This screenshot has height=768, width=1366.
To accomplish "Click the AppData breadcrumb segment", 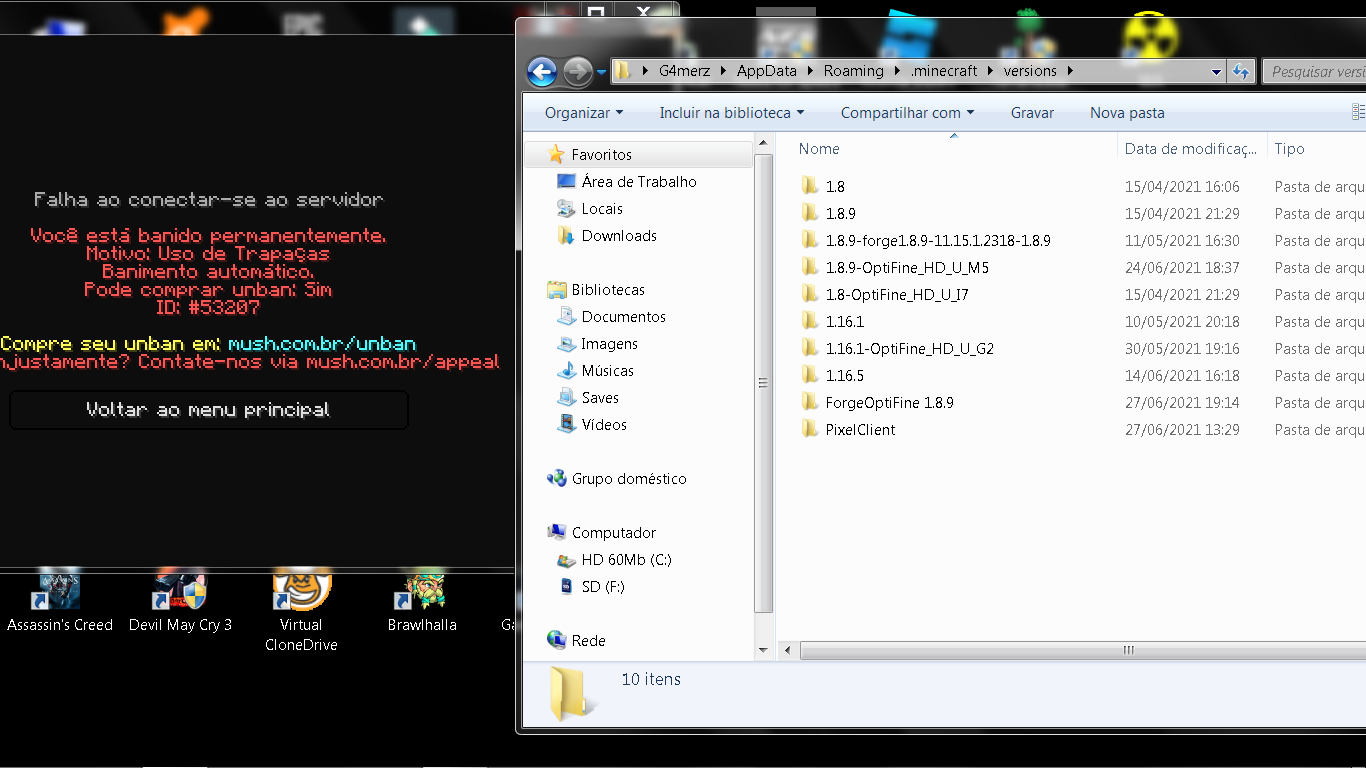I will 767,71.
